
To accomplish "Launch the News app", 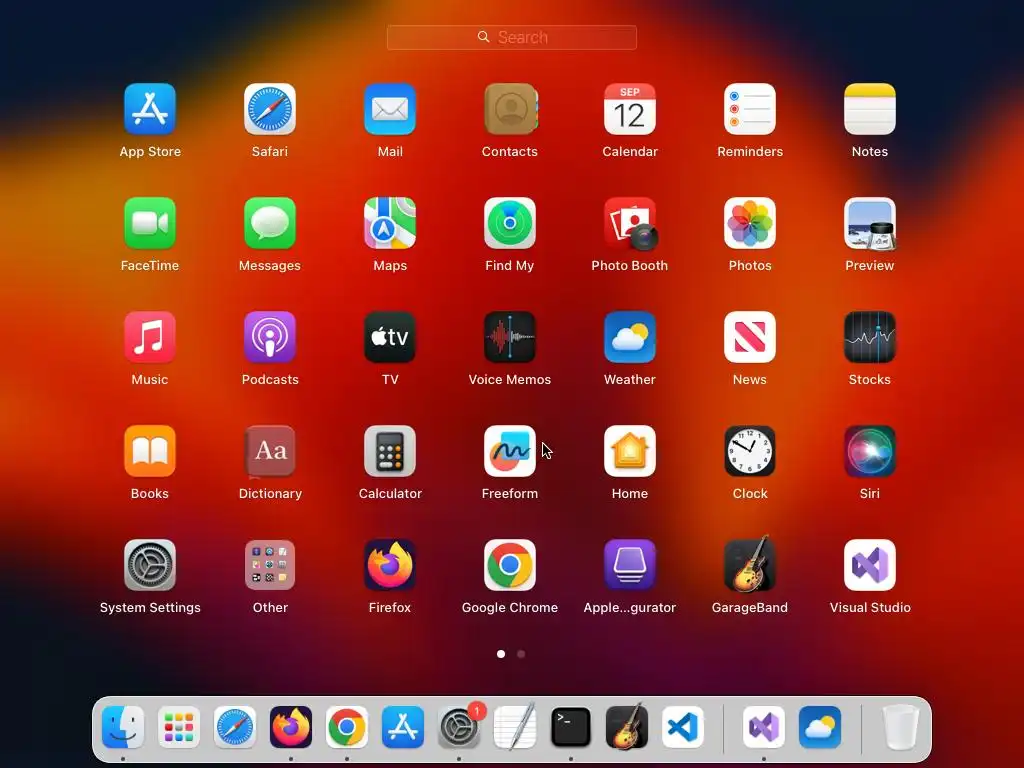I will tap(750, 337).
